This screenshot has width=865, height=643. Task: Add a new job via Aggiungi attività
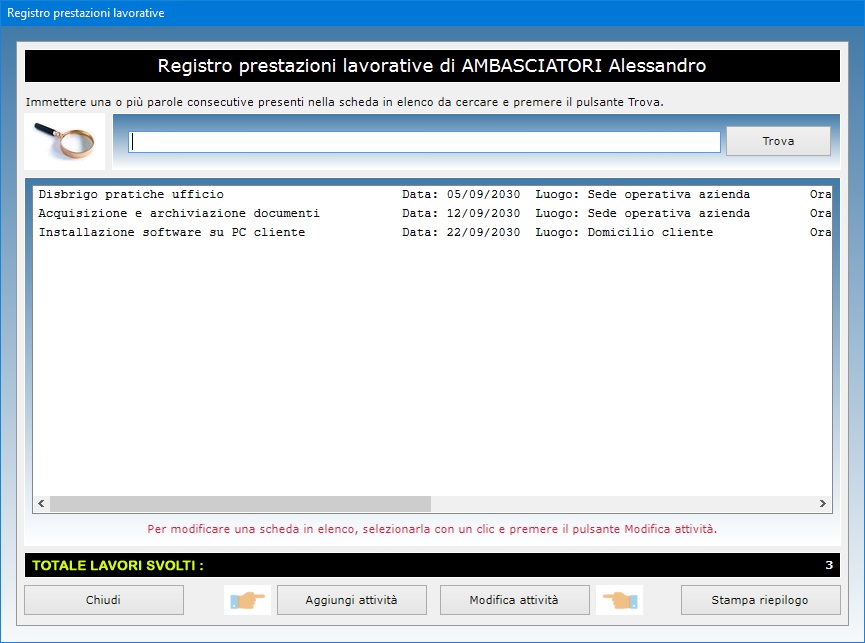(x=351, y=600)
